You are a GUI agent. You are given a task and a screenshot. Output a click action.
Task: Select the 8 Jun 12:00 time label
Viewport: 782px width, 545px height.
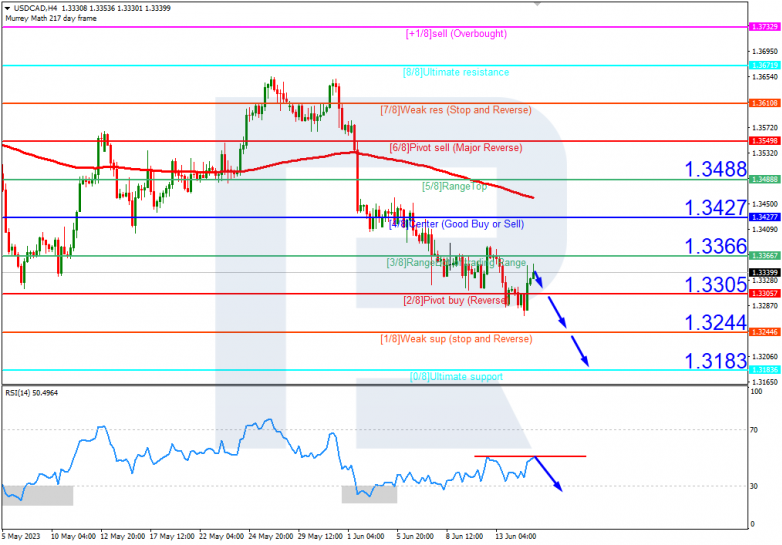pos(464,537)
